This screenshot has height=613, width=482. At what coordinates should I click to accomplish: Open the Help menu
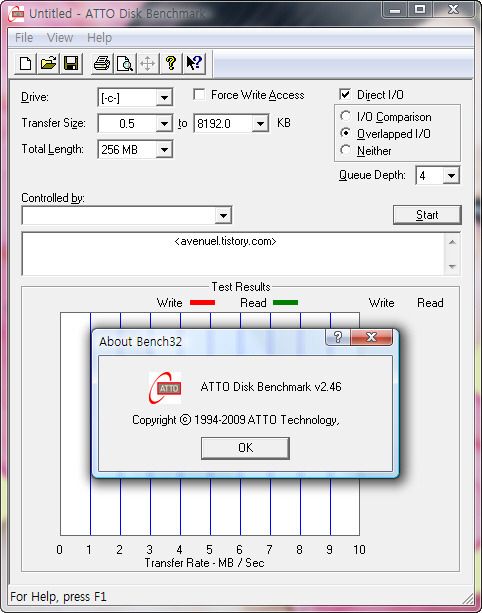(x=99, y=38)
